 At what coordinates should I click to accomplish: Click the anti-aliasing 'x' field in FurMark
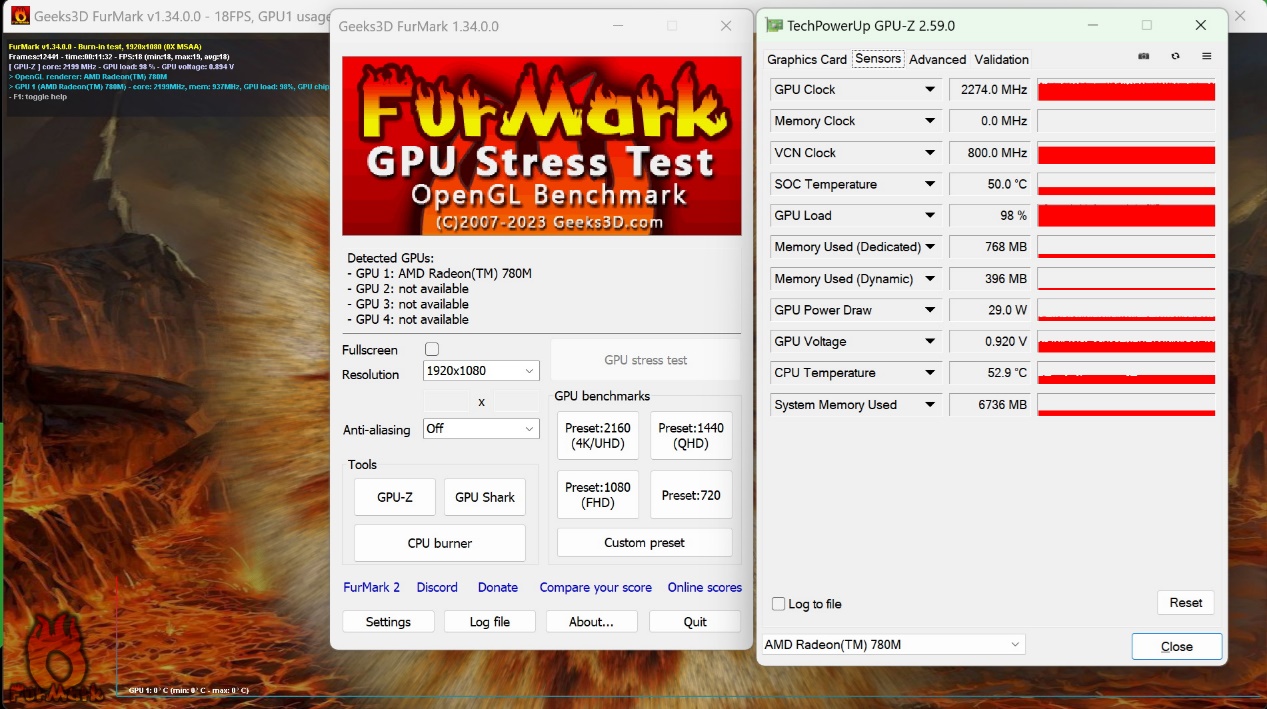pyautogui.click(x=481, y=401)
